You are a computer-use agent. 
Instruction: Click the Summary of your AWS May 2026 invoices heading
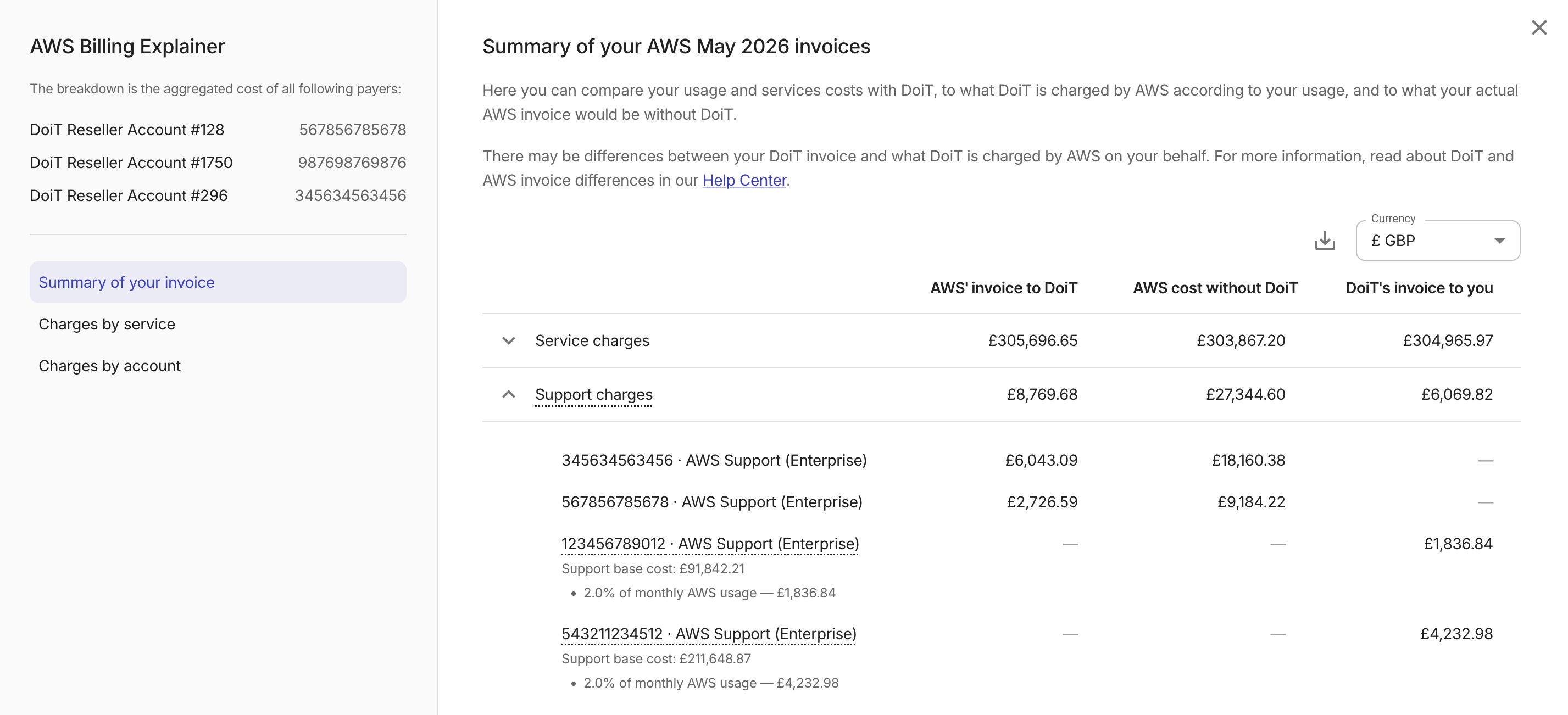(x=676, y=46)
